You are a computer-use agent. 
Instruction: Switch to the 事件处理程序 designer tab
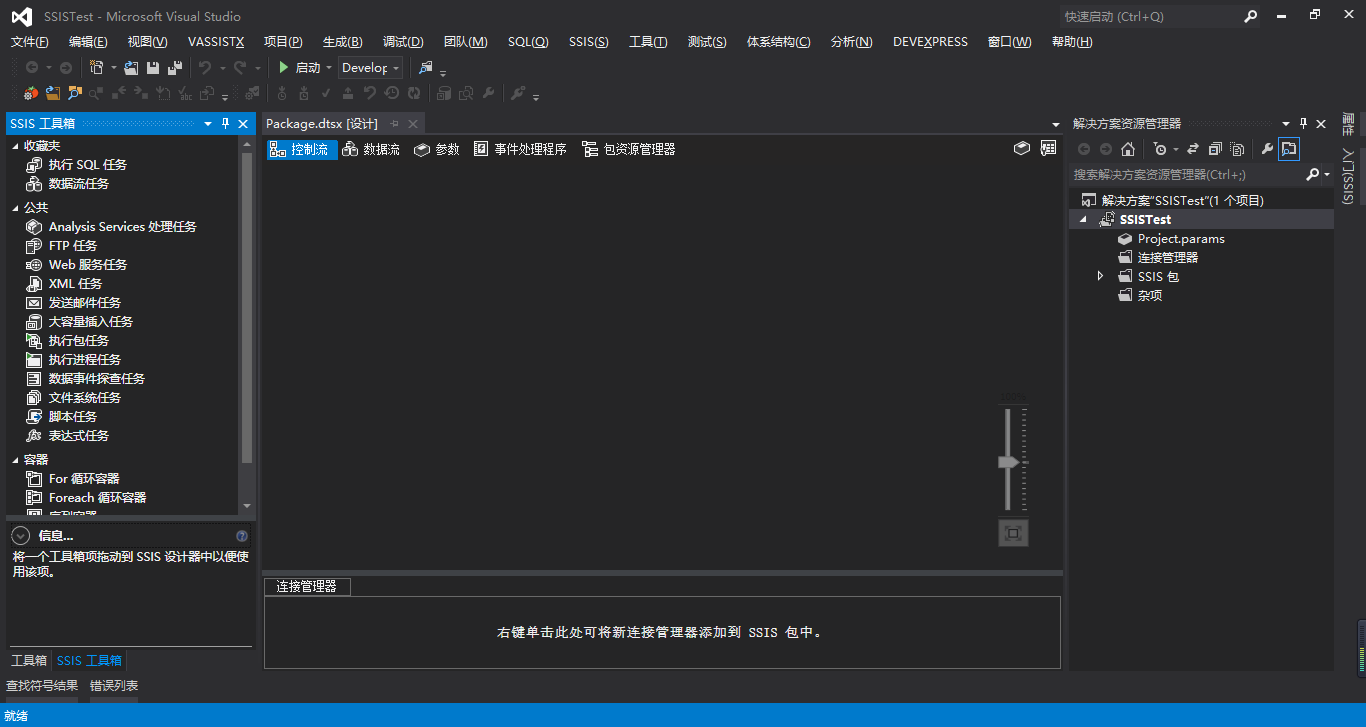(520, 149)
